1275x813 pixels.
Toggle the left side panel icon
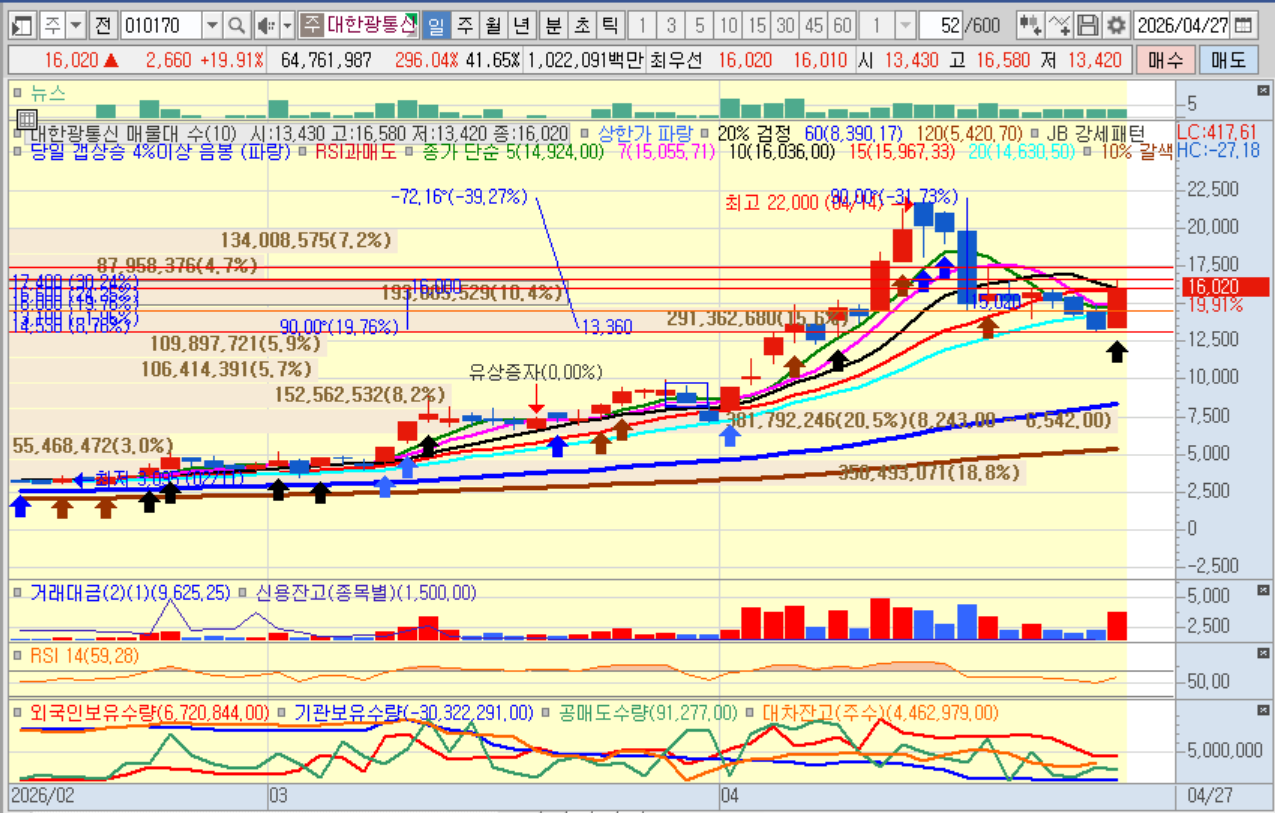[x=24, y=25]
